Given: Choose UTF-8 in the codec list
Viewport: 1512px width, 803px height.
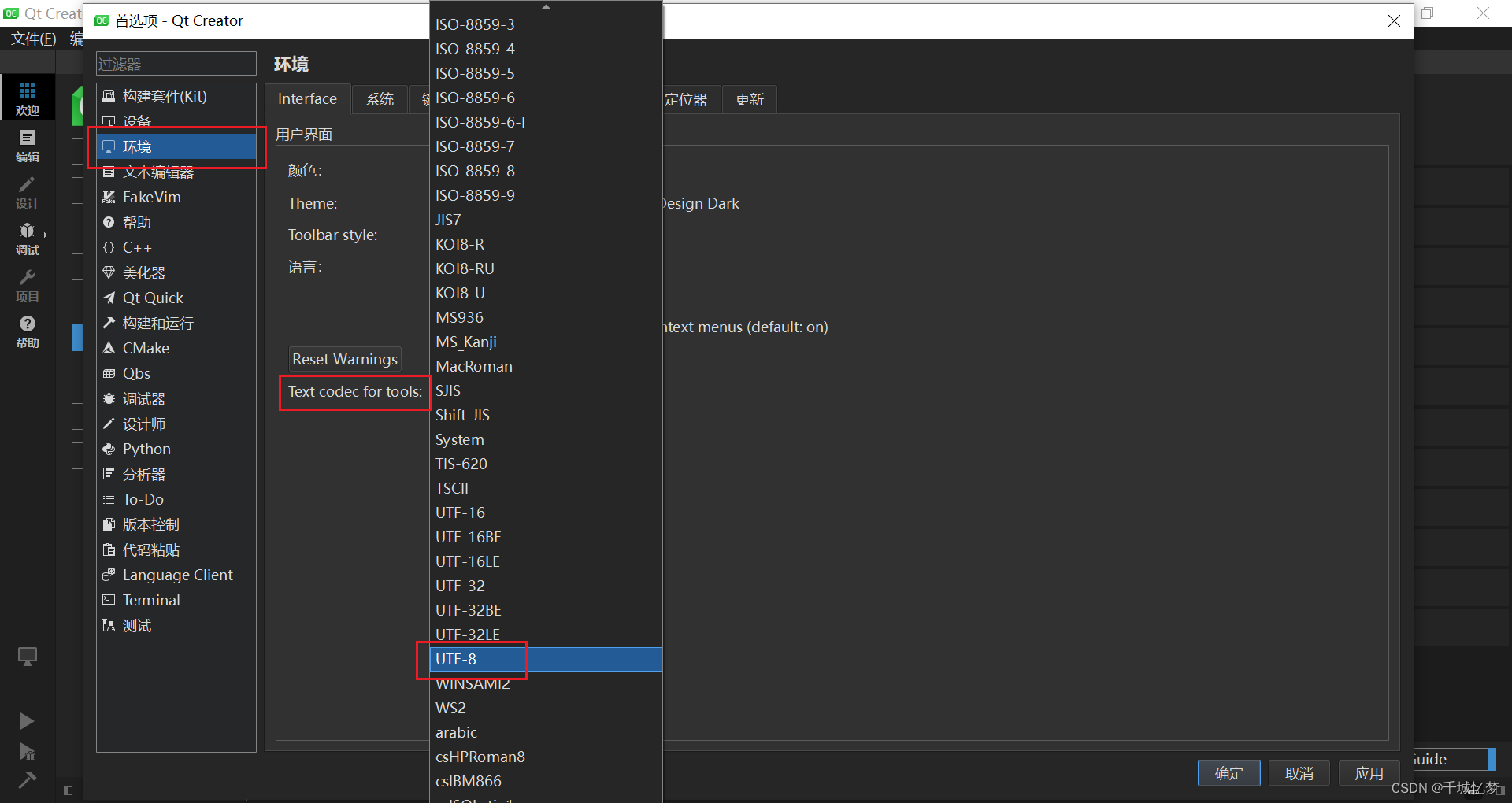Looking at the screenshot, I should [546, 659].
